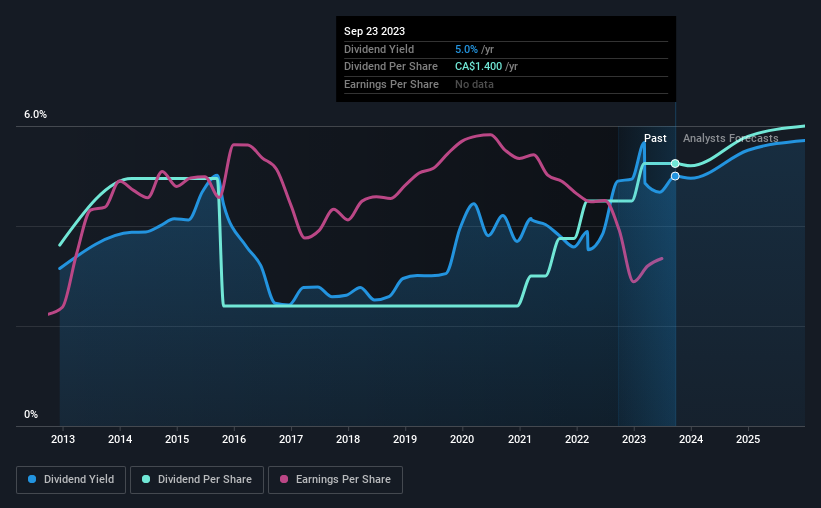Click the CA$1.400 dividend per share value
Screen dimensions: 821x508
(479, 67)
